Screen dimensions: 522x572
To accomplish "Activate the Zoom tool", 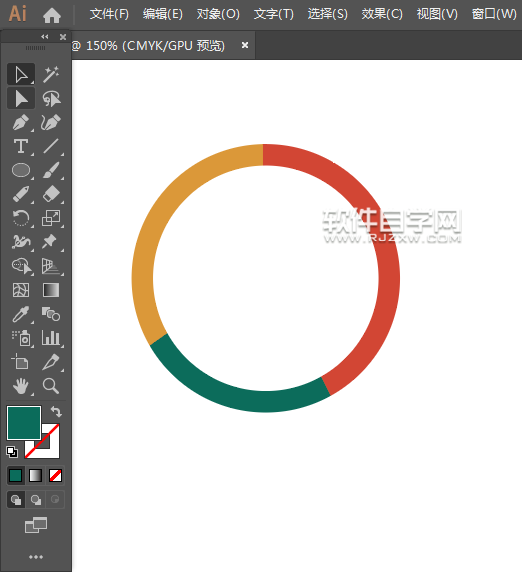I will point(51,386).
